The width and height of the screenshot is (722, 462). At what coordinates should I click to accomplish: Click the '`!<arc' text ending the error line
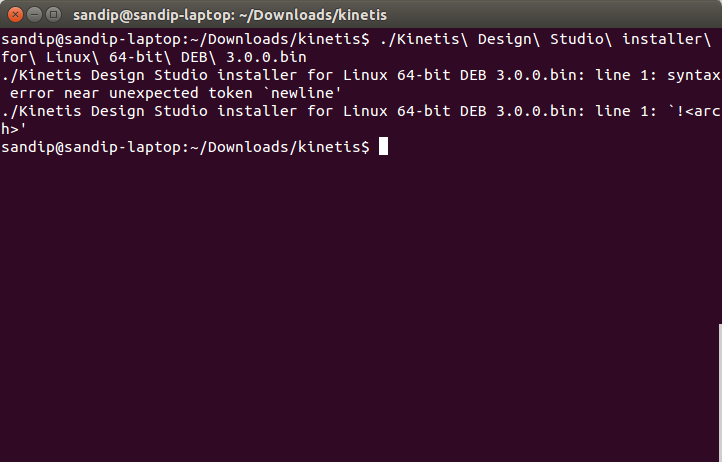tap(692, 111)
